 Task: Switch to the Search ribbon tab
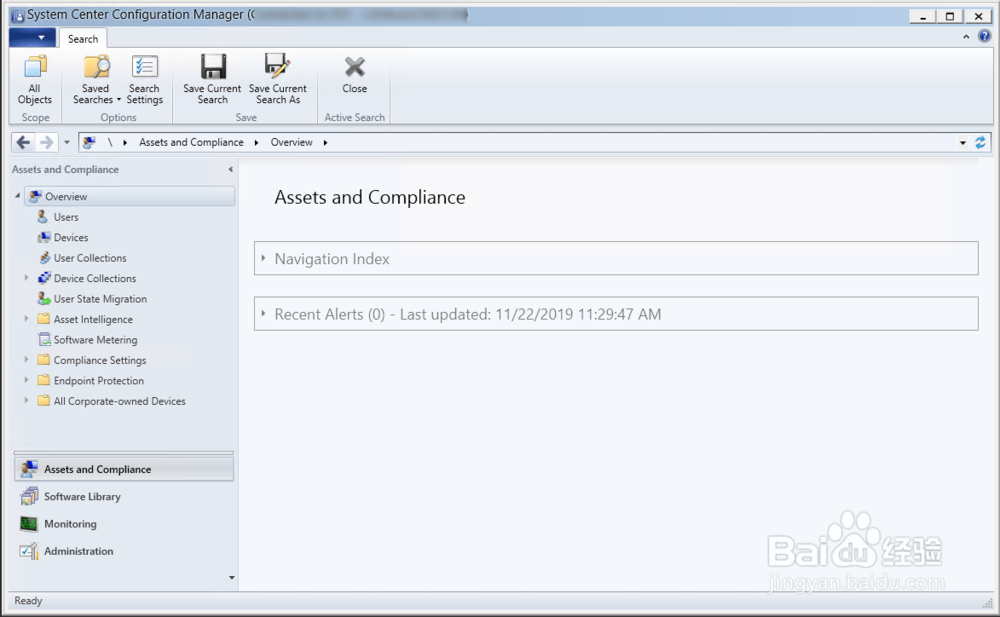(x=83, y=39)
